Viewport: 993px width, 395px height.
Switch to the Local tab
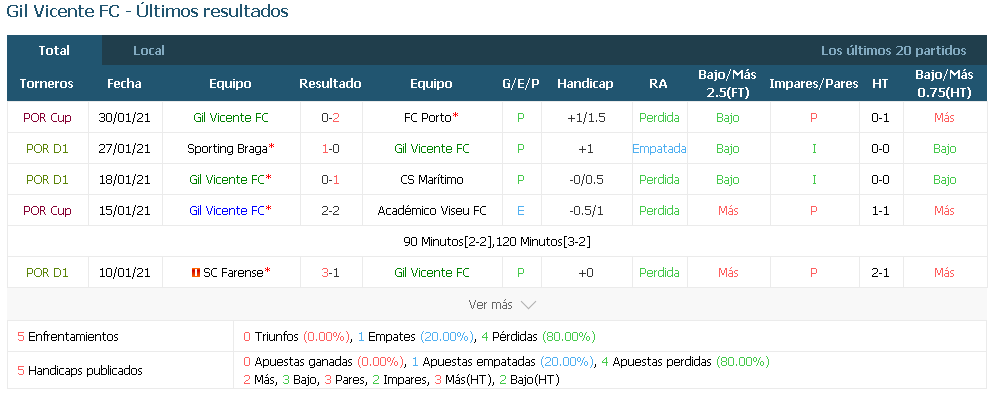[149, 51]
